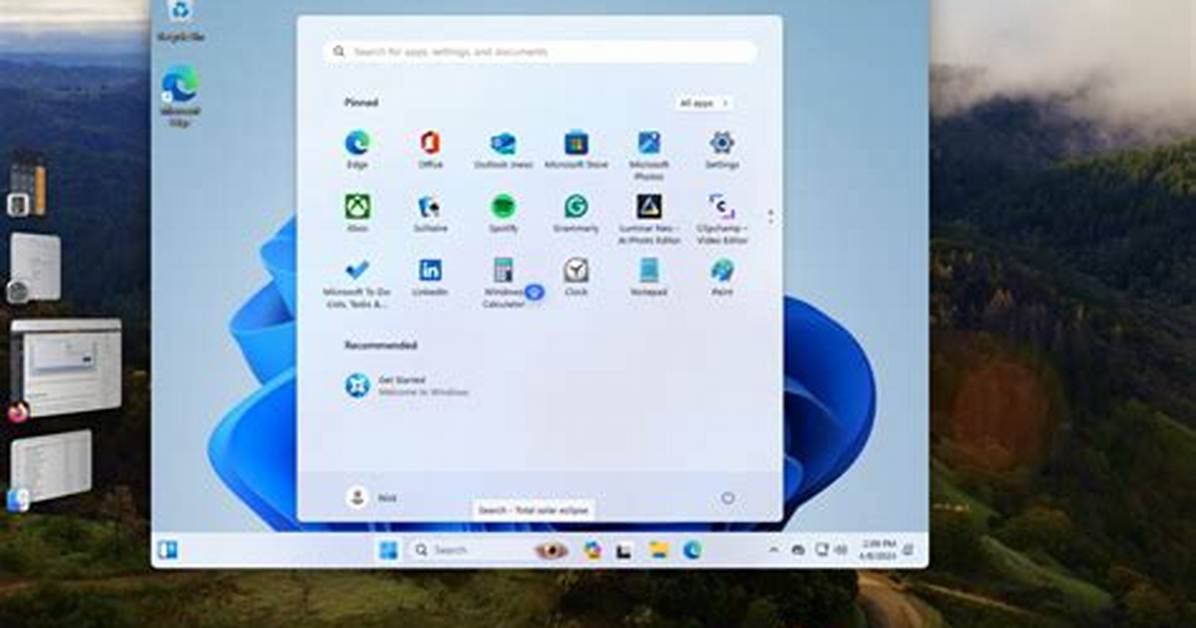Launch the Xbox app
Viewport: 1196px width, 628px height.
[x=357, y=213]
